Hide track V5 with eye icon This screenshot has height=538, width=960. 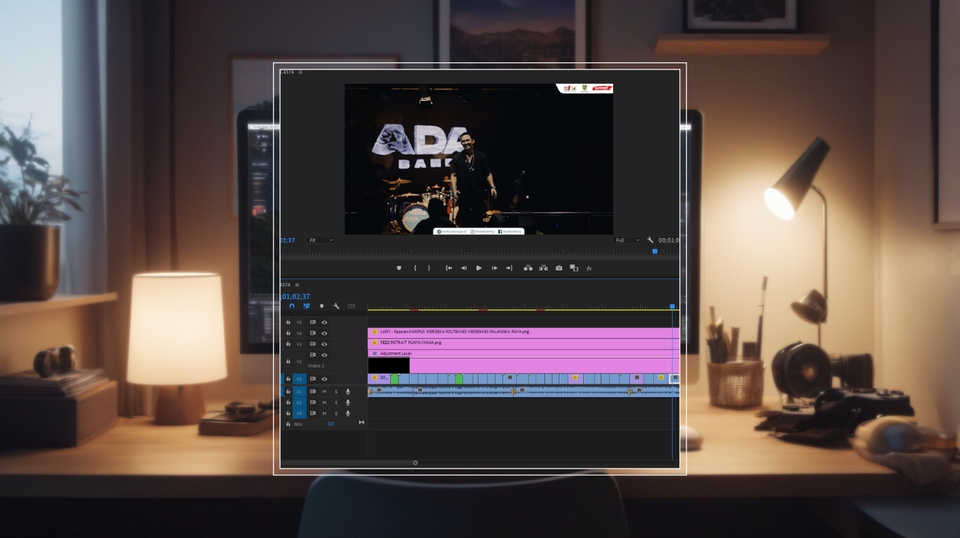(324, 322)
